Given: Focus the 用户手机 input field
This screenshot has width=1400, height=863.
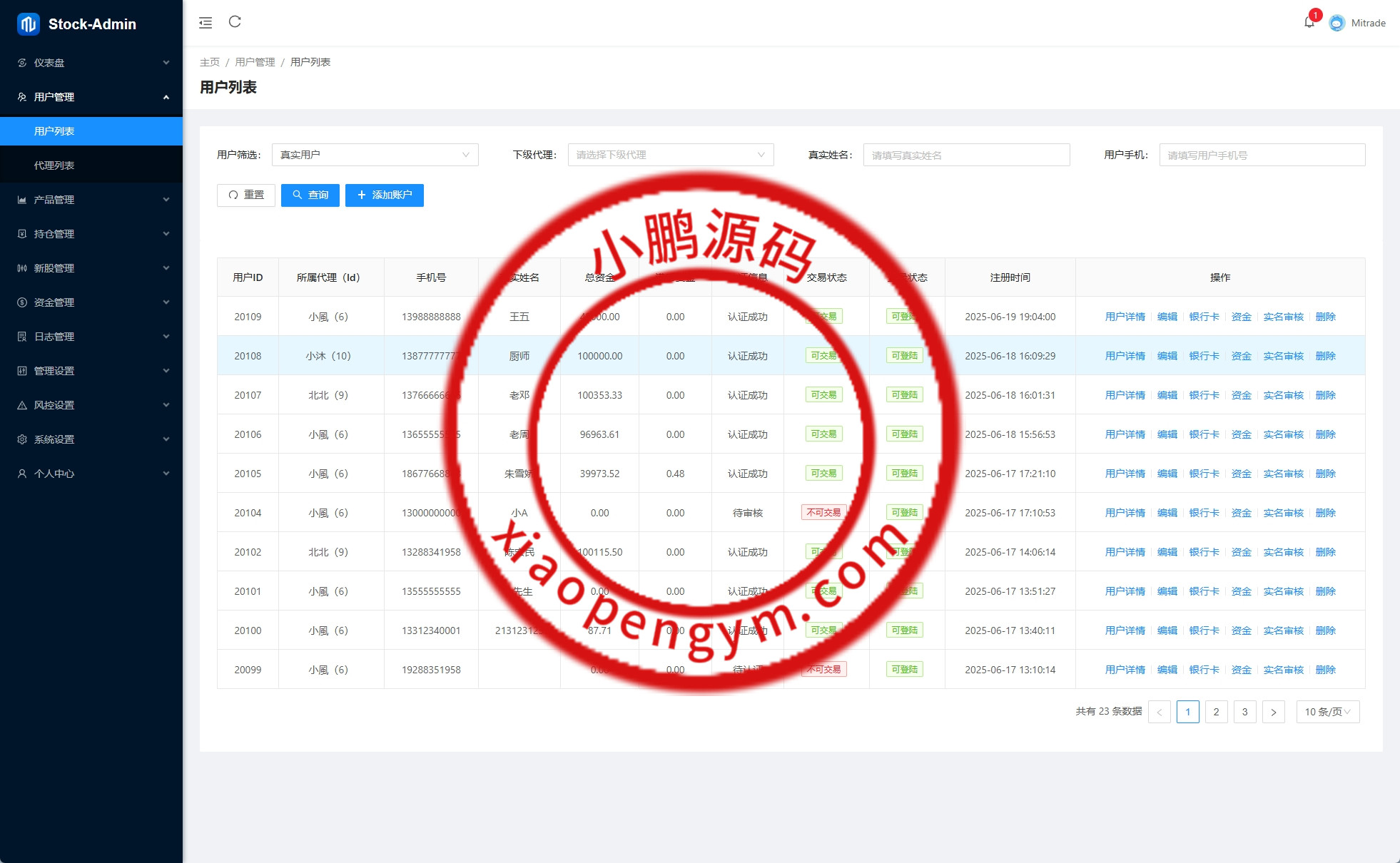Looking at the screenshot, I should tap(1262, 155).
